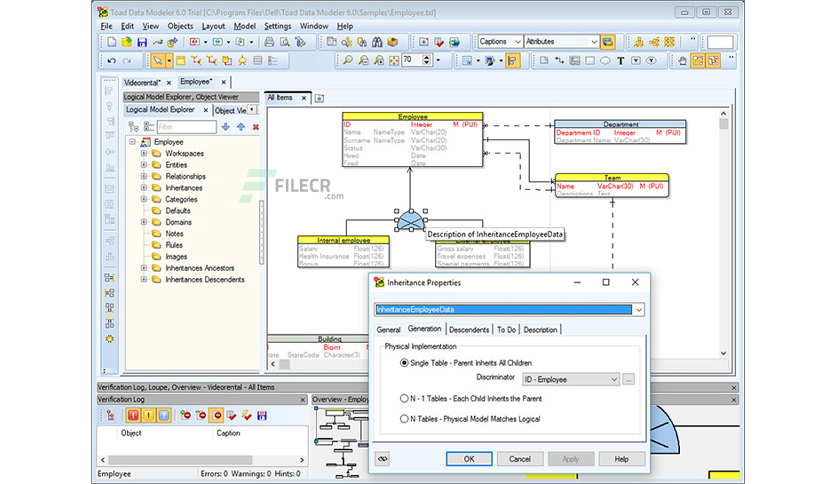This screenshot has height=484, width=836.
Task: Expand the Inheritances Ancestors node
Action: [143, 268]
